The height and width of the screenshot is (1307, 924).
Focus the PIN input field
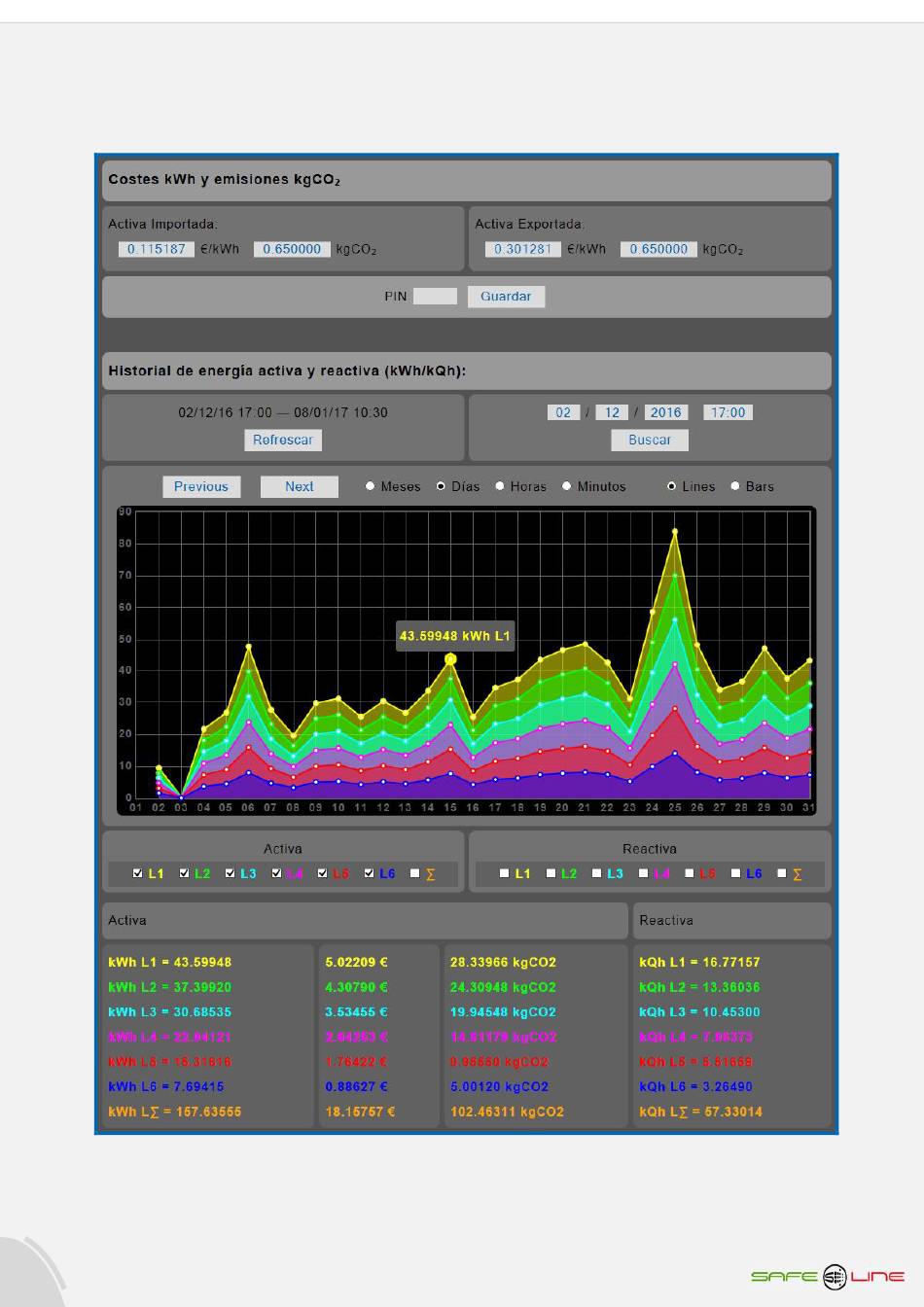pos(435,297)
